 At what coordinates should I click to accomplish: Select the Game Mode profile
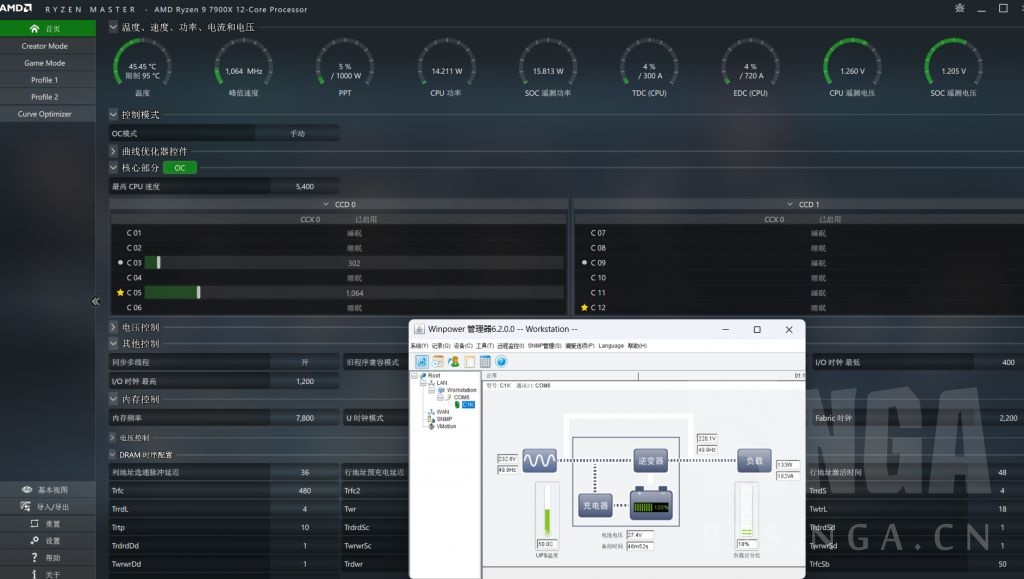(44, 63)
